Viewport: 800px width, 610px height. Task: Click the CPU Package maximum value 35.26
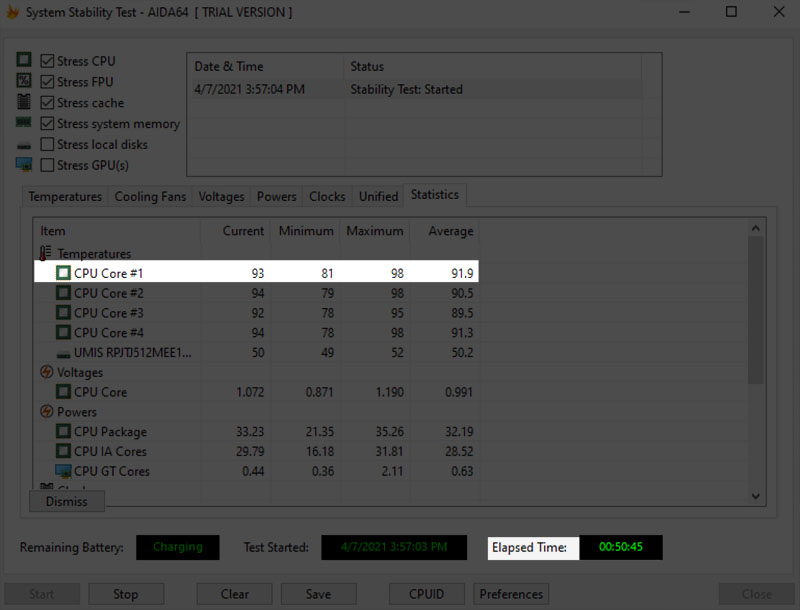point(389,431)
